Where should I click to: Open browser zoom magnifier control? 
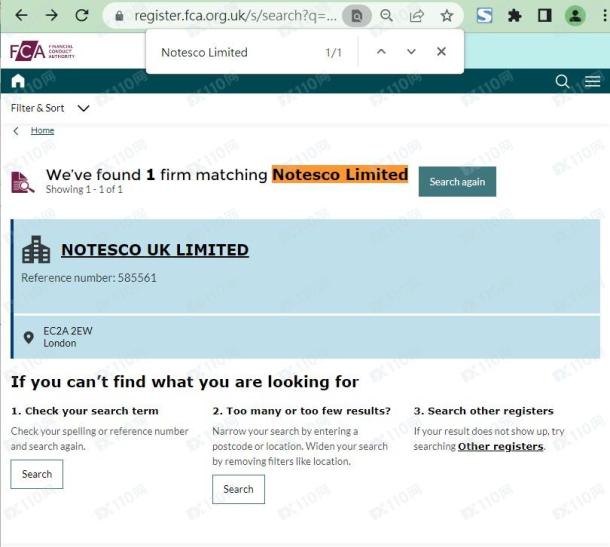coord(386,16)
